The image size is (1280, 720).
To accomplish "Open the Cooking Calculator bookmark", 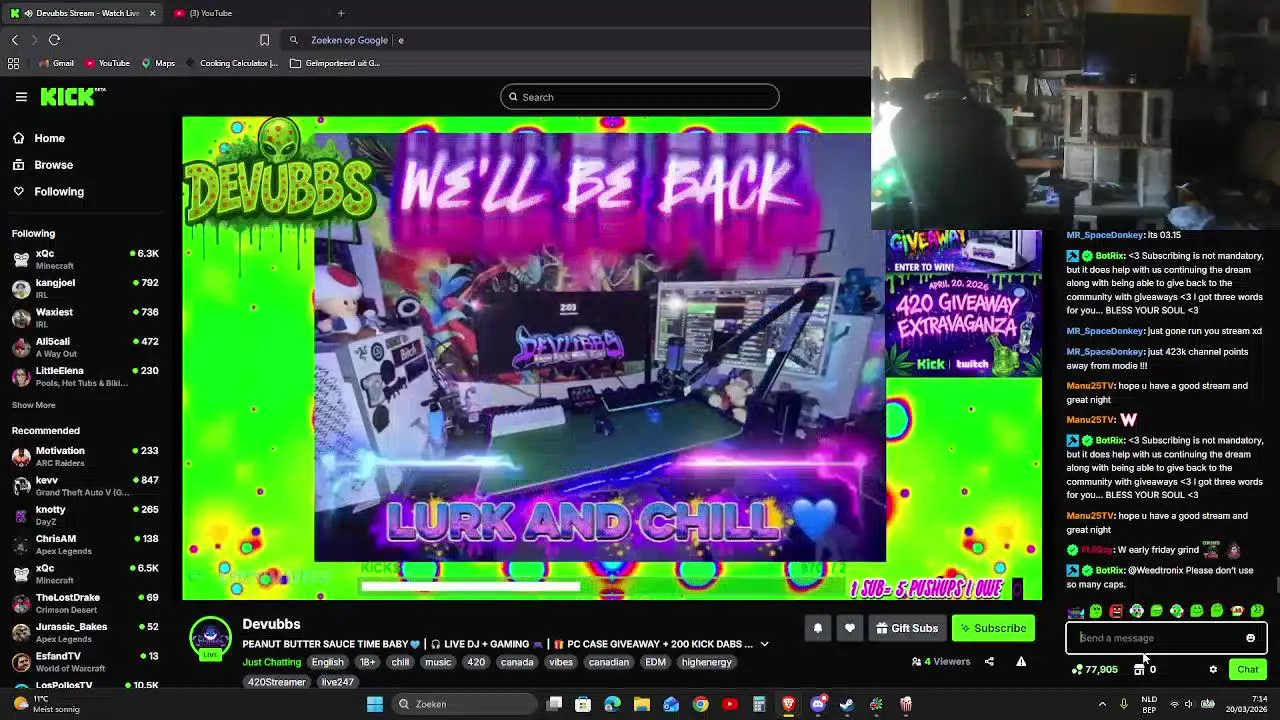I will pos(231,63).
